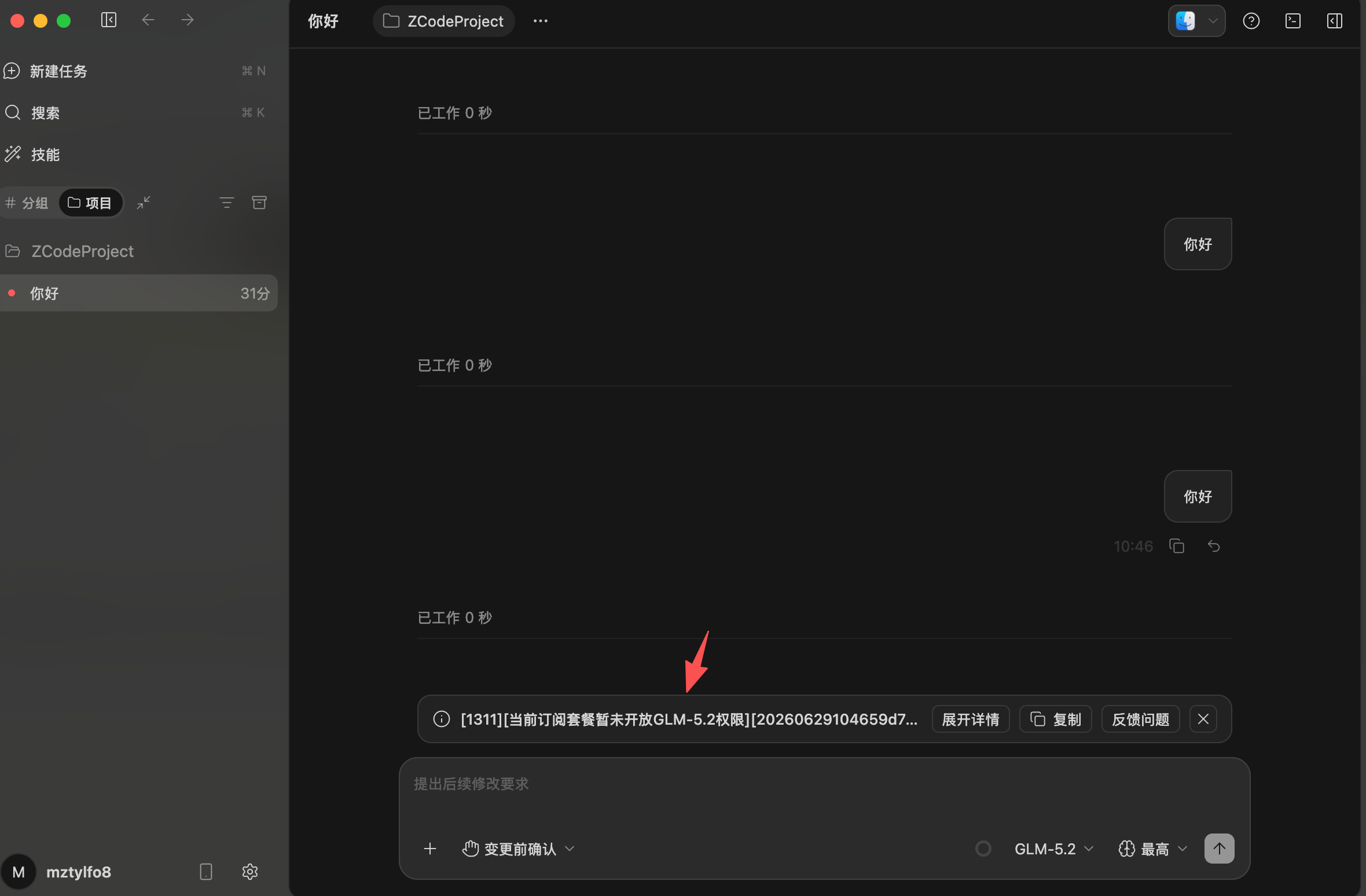The width and height of the screenshot is (1366, 896).
Task: Switch to 项目 project tab
Action: [90, 203]
